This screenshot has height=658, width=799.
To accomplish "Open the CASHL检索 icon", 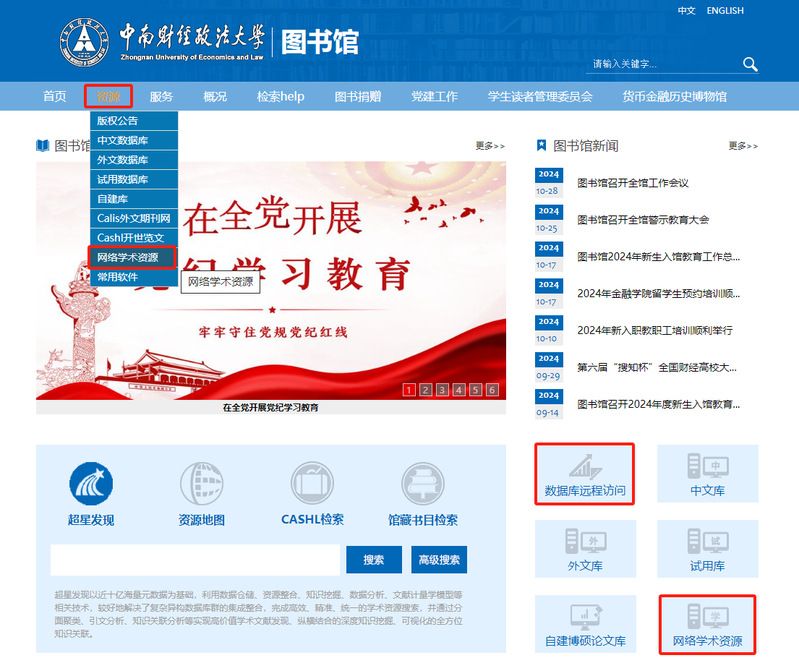I will pos(312,485).
